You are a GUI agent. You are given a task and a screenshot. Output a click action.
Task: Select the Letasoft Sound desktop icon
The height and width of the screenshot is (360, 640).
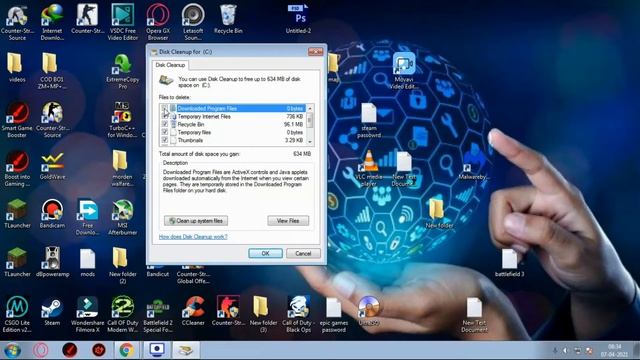coord(193,22)
